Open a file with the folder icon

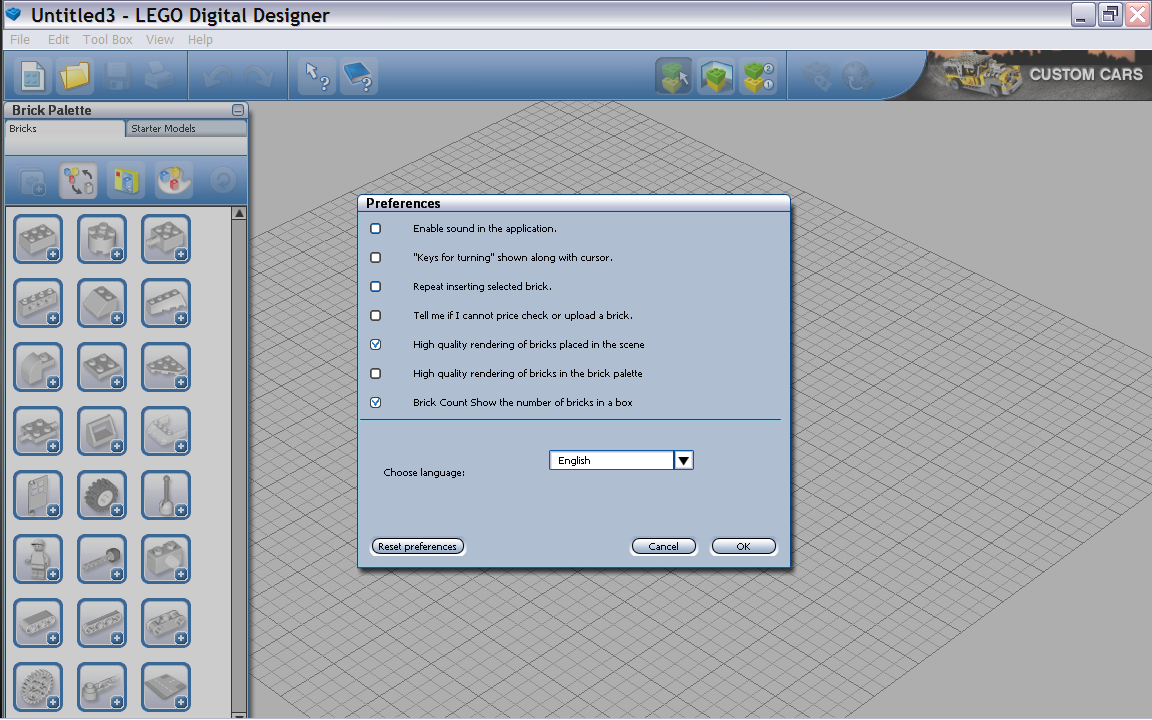[74, 76]
